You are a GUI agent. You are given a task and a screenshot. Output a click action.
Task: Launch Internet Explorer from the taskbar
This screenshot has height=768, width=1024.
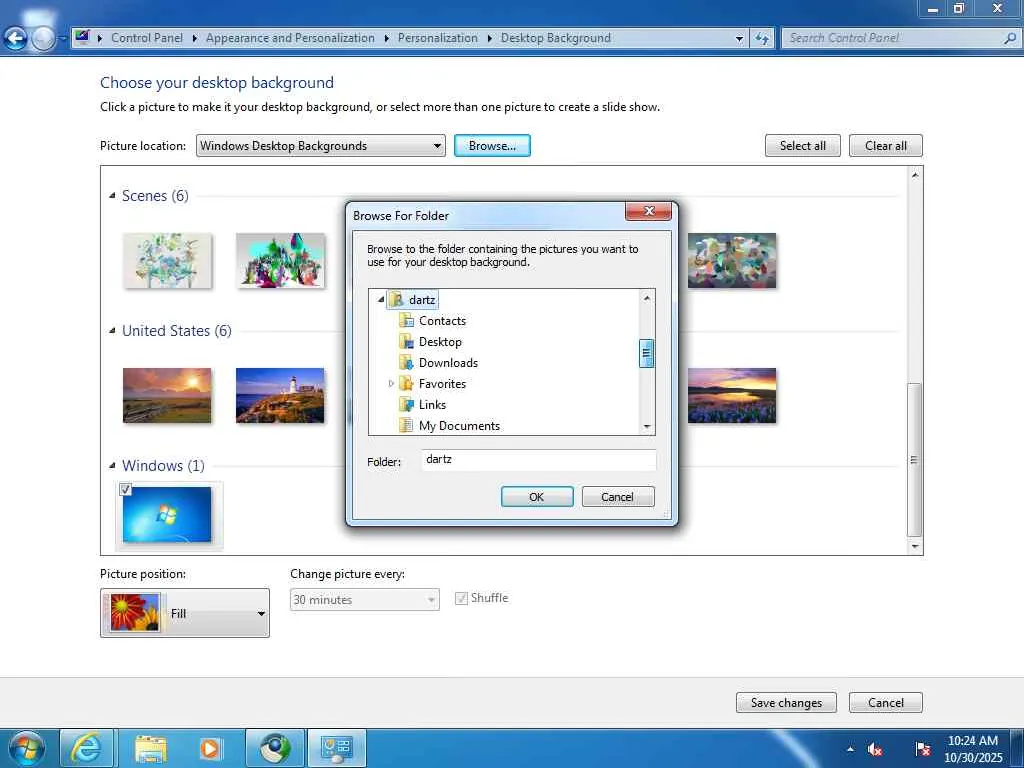click(x=87, y=748)
